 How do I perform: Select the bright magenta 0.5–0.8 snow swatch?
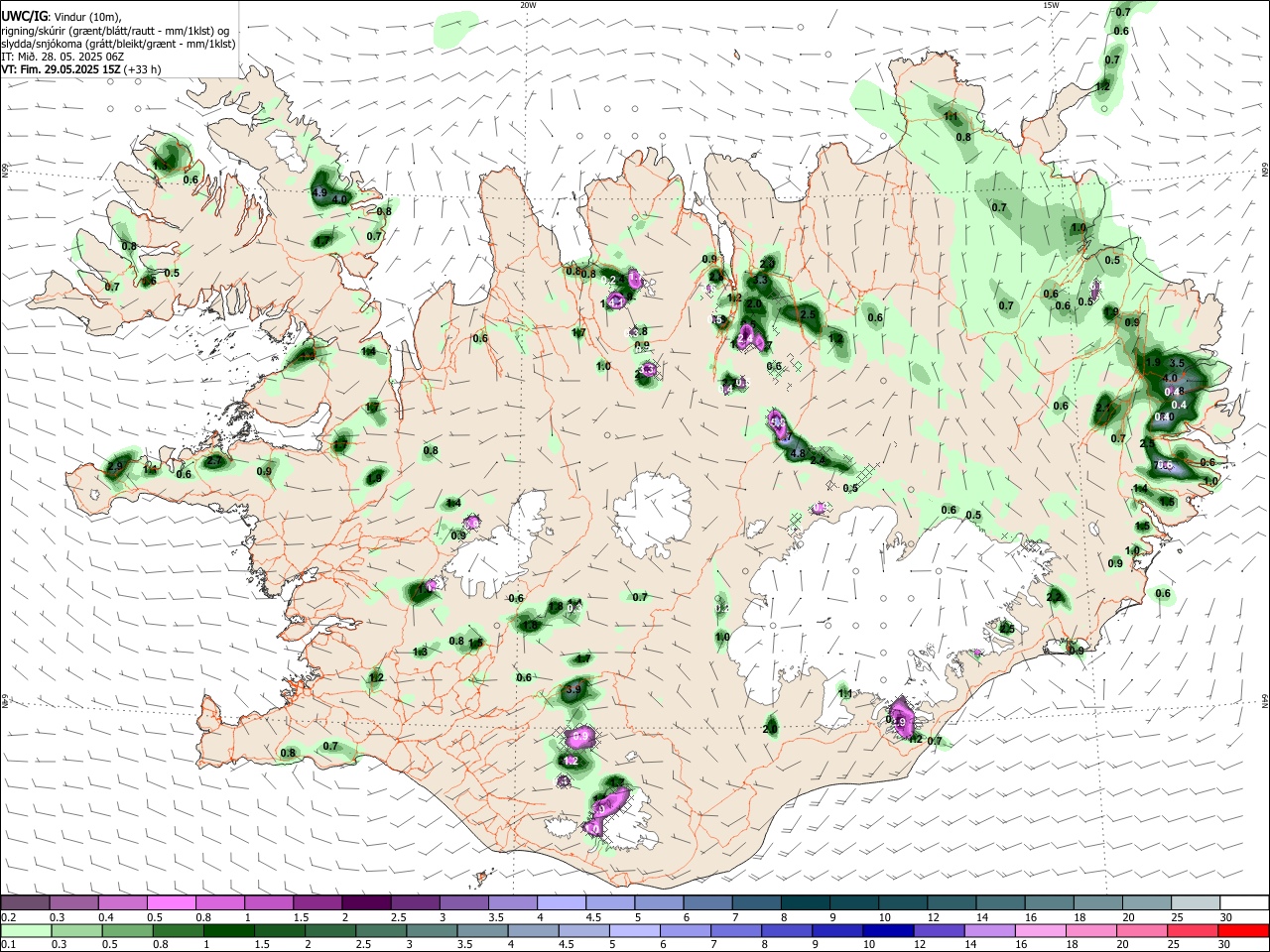click(171, 903)
